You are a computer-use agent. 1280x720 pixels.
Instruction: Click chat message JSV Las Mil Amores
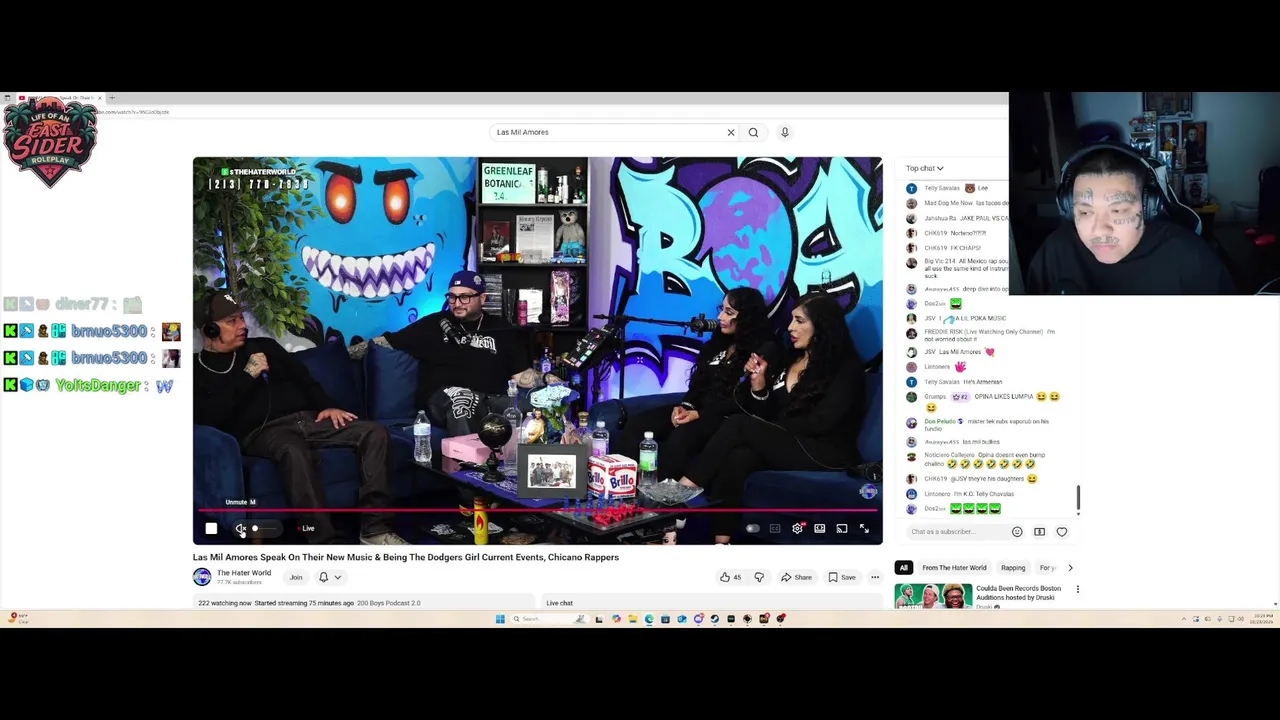958,352
